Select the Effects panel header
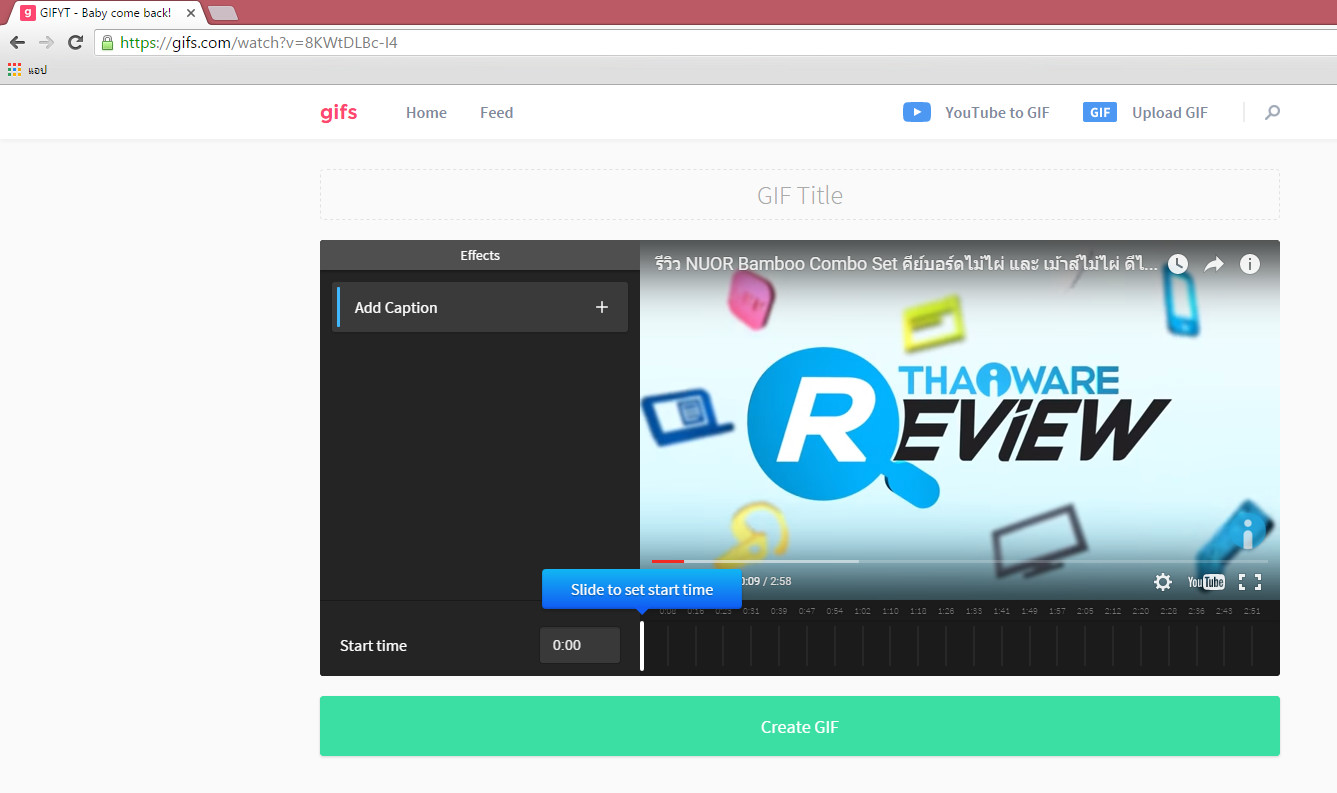The width and height of the screenshot is (1337, 793). 480,255
